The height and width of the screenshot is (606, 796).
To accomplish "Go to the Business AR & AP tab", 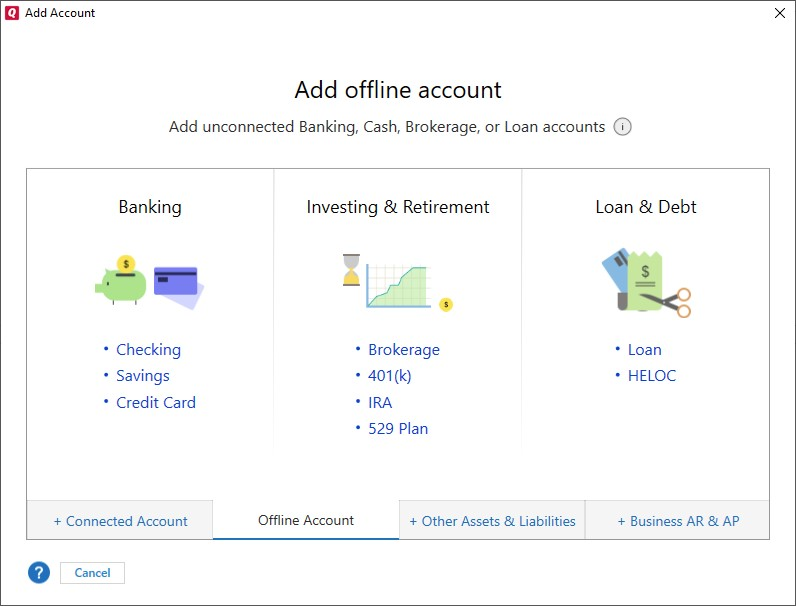I will (x=677, y=521).
